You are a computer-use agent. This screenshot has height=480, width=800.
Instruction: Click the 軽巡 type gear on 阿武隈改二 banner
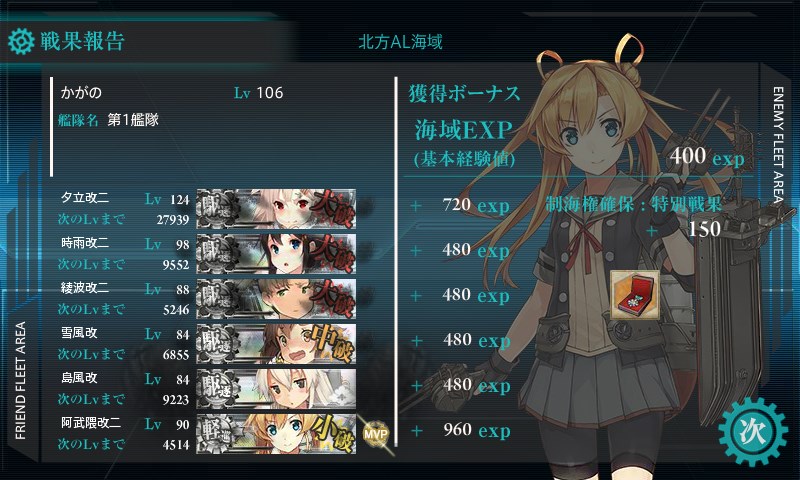[x=217, y=434]
